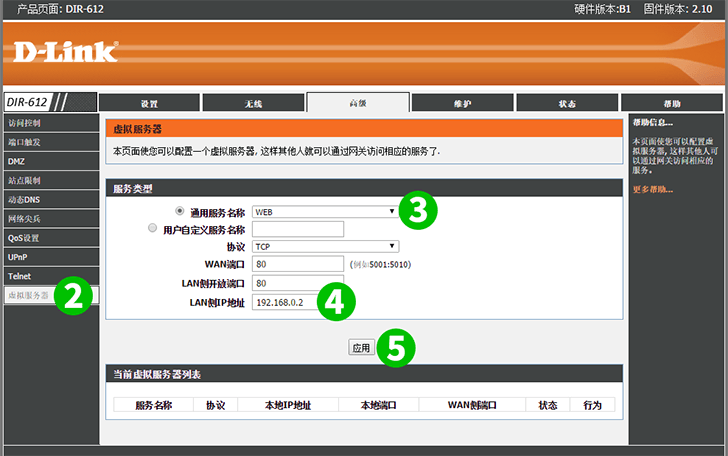This screenshot has height=456, width=728.
Task: Select the 通用服务名称 radio button
Action: (x=179, y=211)
